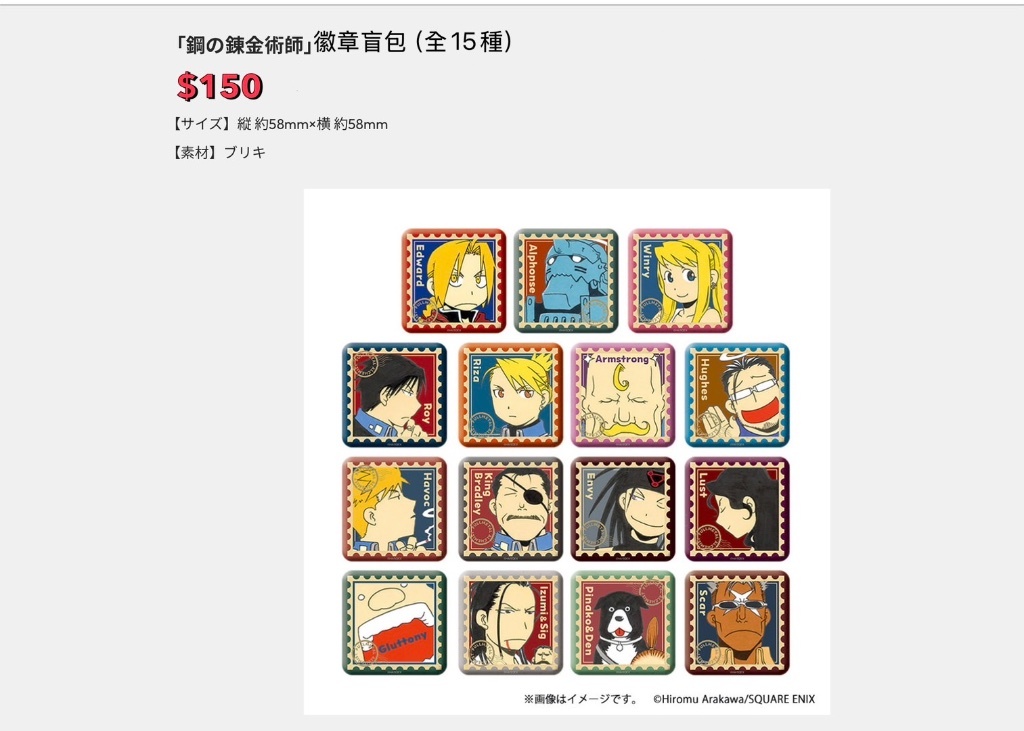Image resolution: width=1024 pixels, height=731 pixels.
Task: Select the Alphonse armor badge
Action: [x=566, y=280]
